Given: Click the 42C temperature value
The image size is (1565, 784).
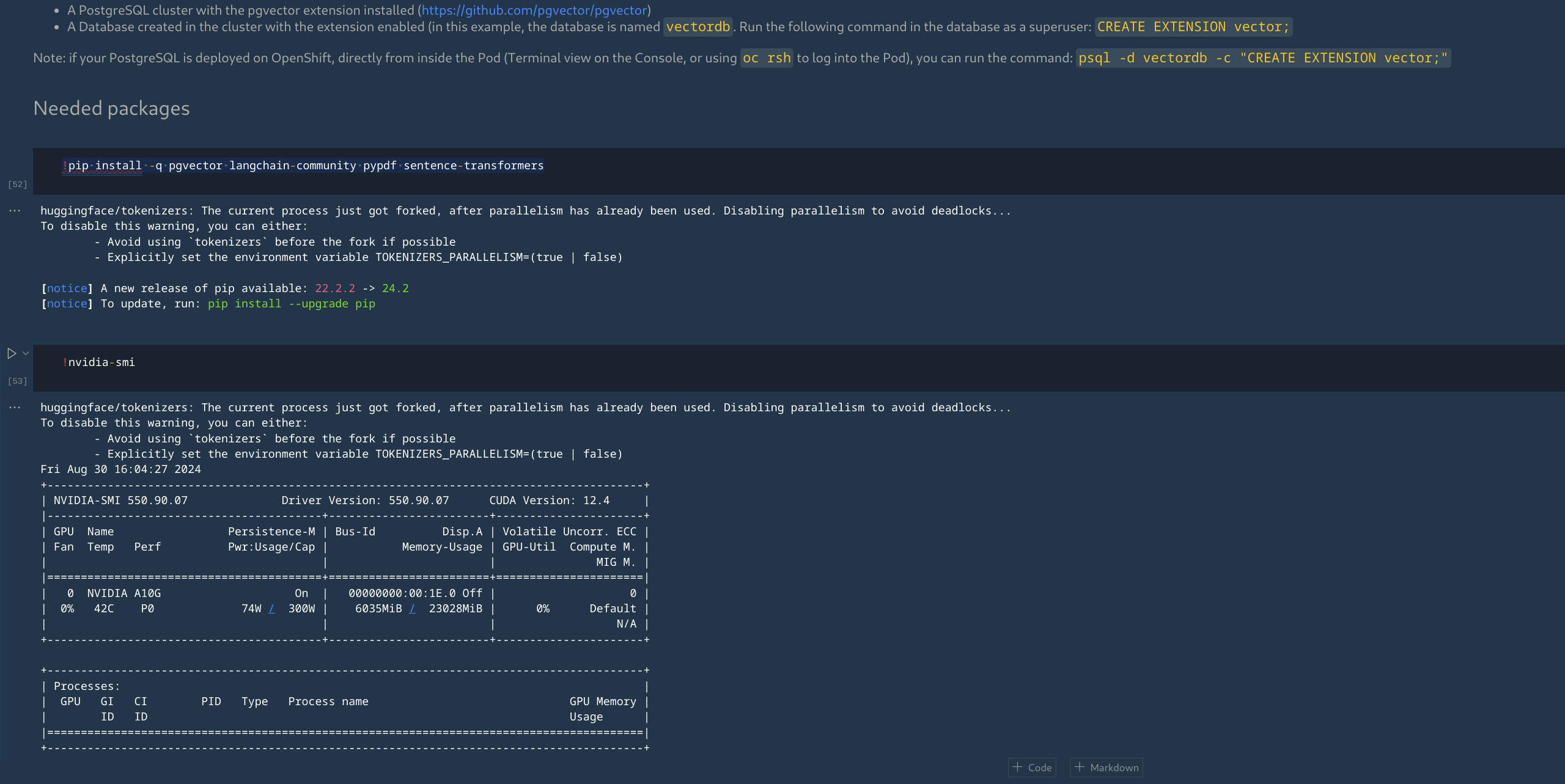Looking at the screenshot, I should tap(104, 609).
